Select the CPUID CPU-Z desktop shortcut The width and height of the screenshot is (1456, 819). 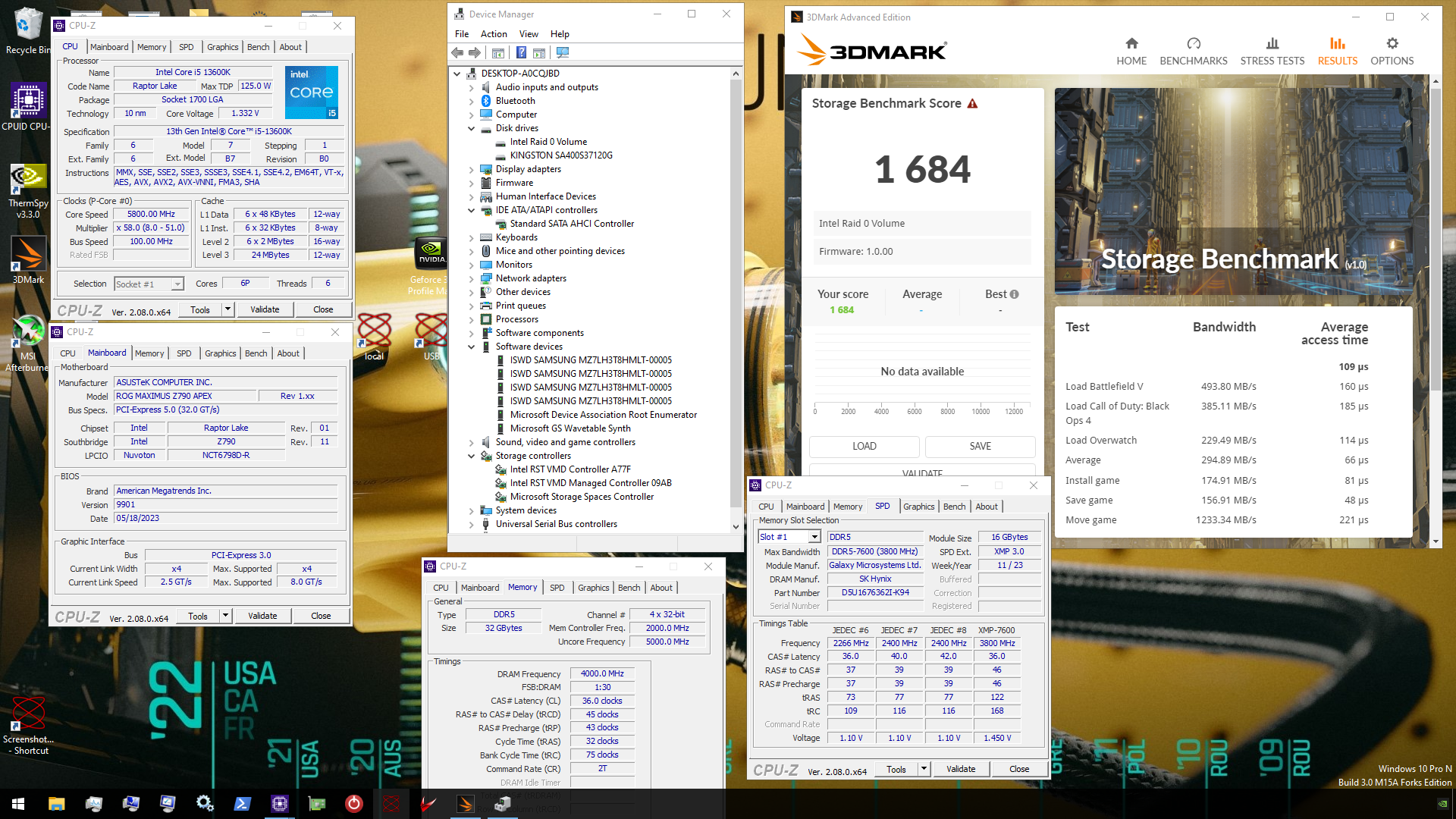tap(28, 106)
